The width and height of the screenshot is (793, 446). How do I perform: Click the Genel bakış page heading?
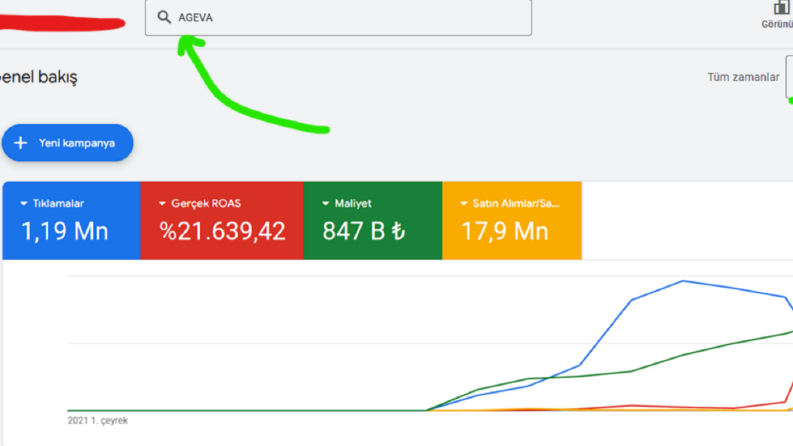pos(38,77)
